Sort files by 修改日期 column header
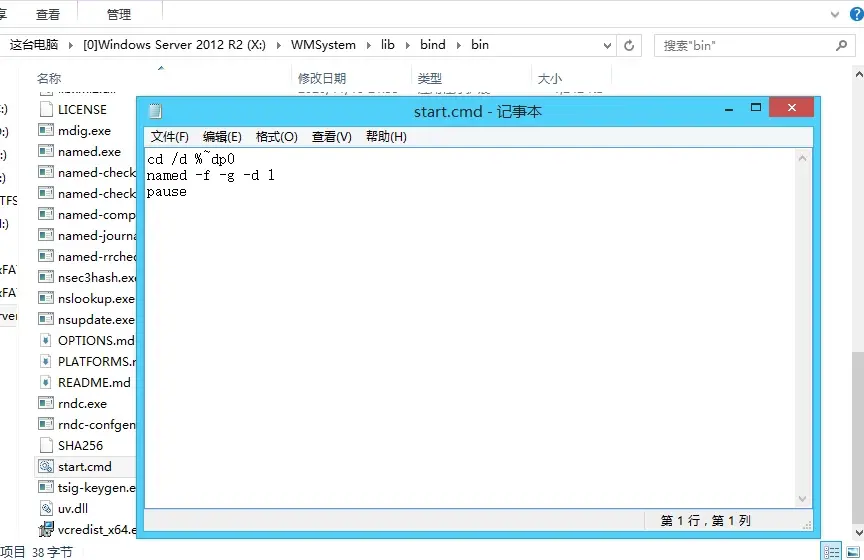Screen dimensions: 864x560 coord(322,78)
